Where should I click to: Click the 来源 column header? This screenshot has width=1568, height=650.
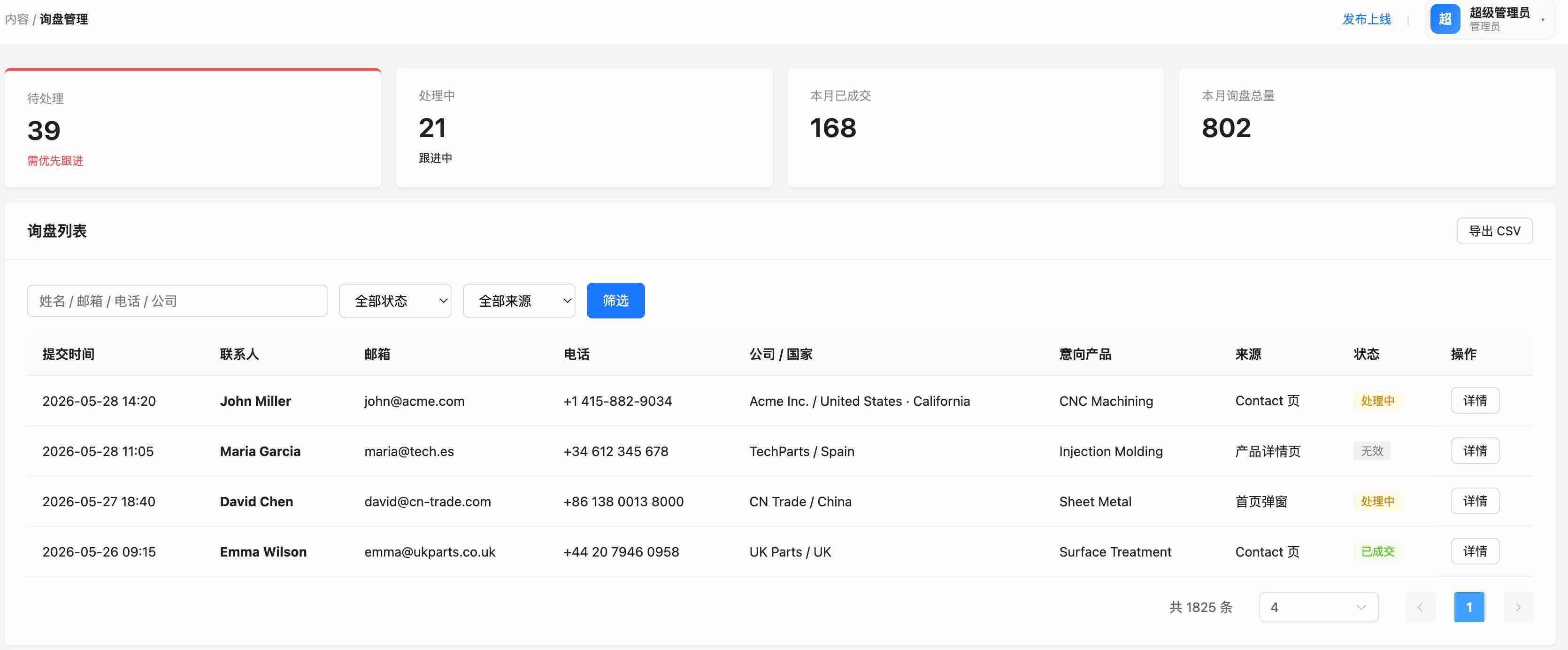point(1248,355)
